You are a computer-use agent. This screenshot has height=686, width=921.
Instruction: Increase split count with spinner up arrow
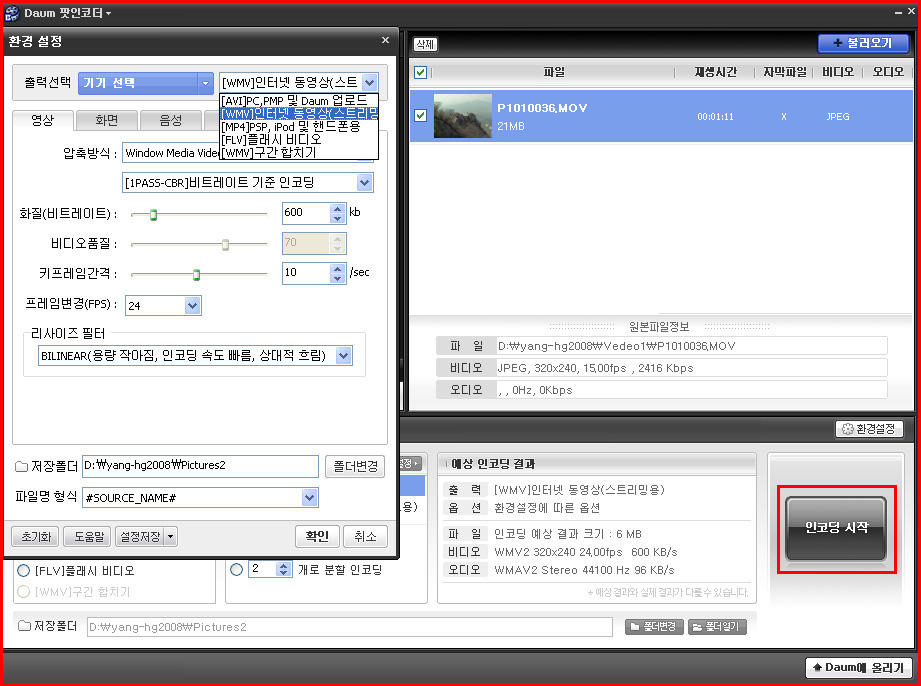(284, 565)
